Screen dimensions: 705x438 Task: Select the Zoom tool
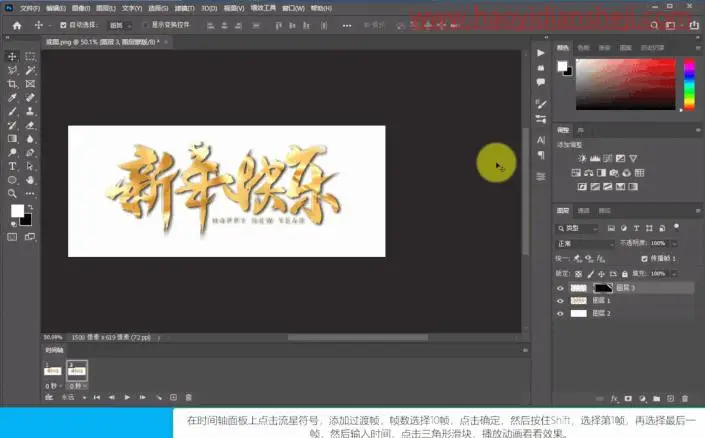(x=12, y=194)
